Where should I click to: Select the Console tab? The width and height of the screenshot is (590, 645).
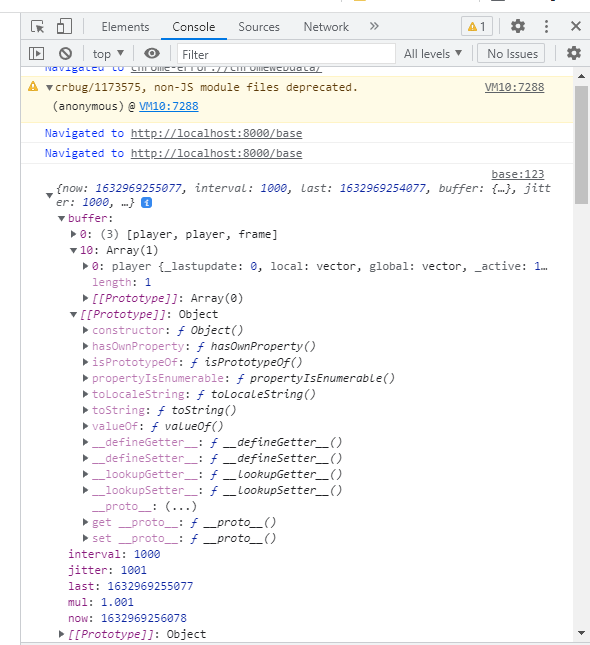(x=193, y=27)
